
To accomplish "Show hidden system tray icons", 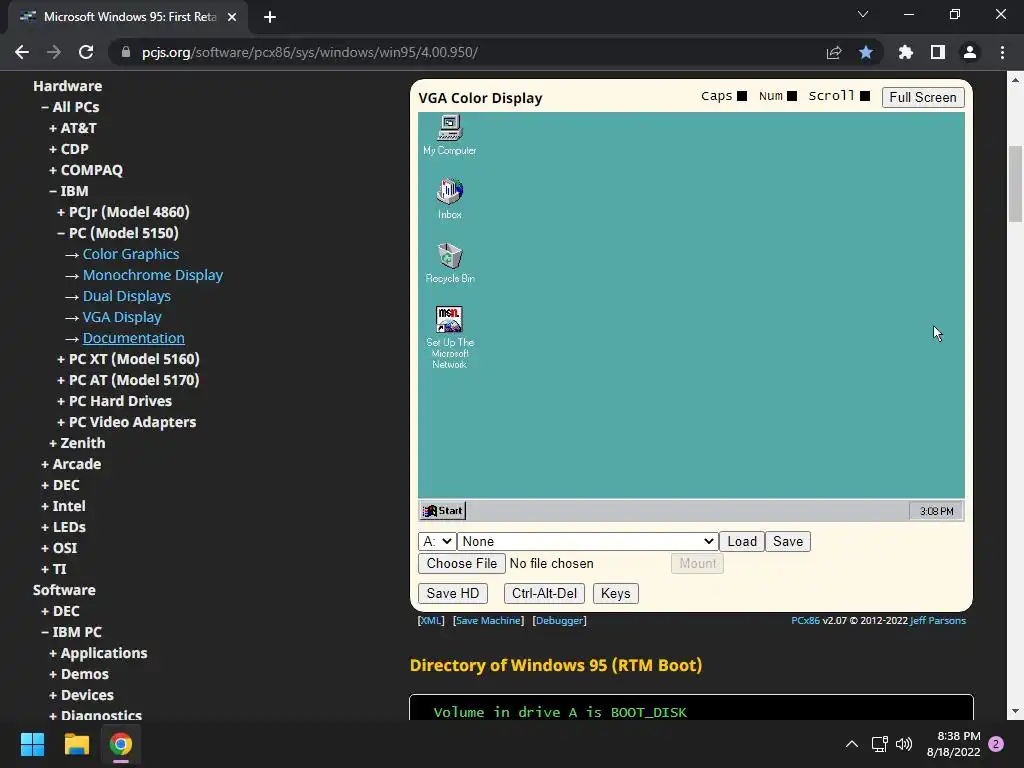I will click(852, 744).
